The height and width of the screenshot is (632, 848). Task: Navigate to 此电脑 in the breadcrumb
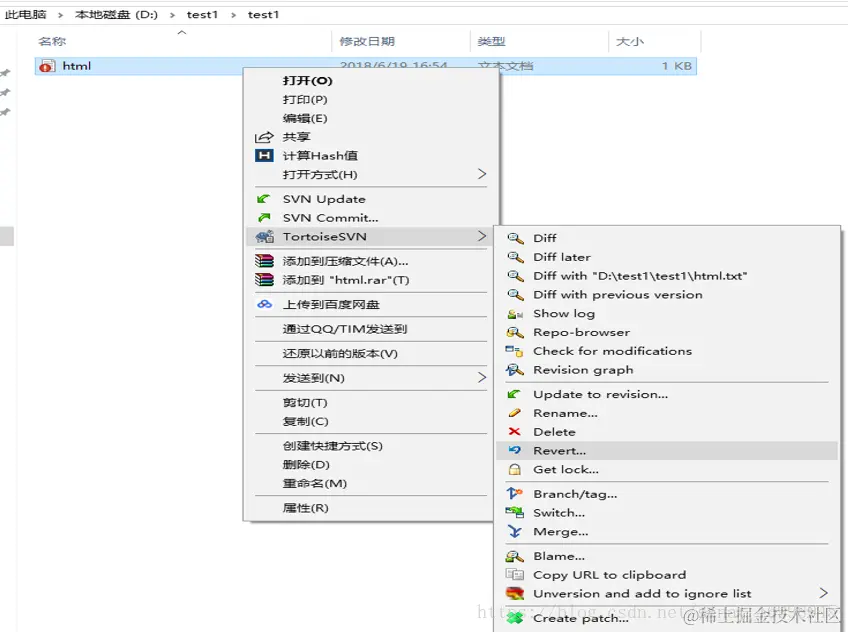[25, 15]
